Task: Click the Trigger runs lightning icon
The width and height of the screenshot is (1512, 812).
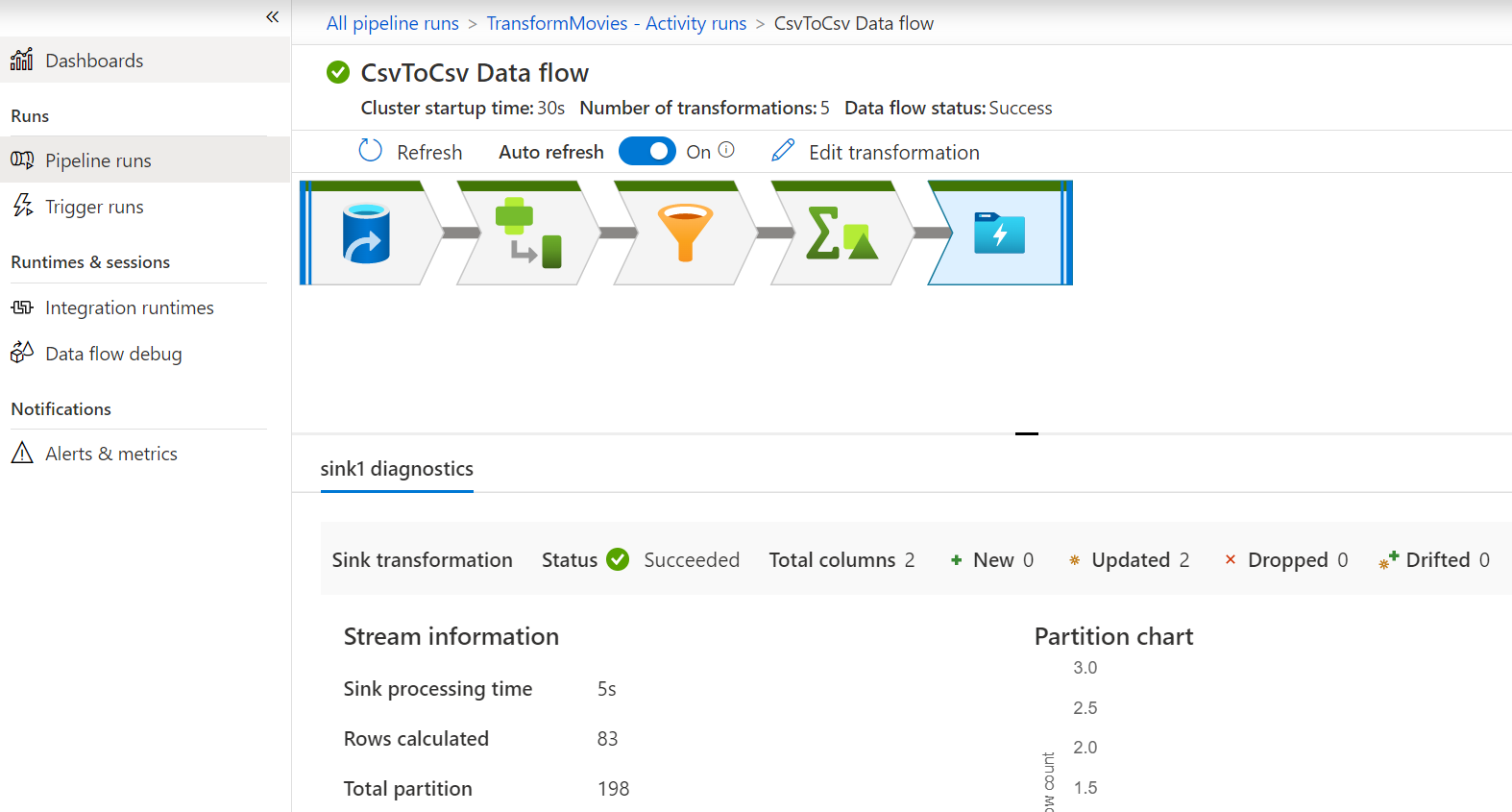Action: tap(22, 205)
